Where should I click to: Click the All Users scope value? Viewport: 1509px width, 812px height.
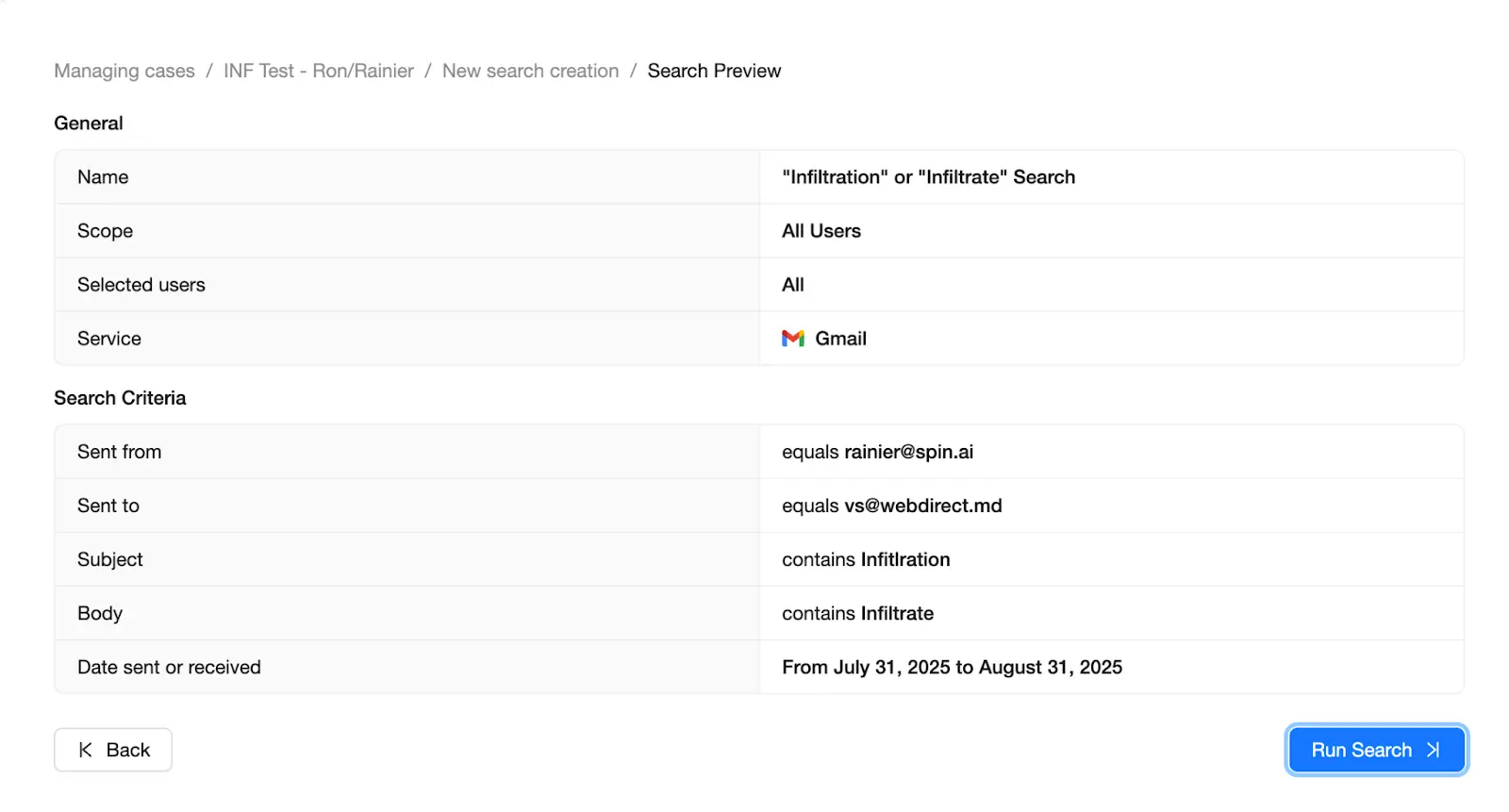[x=821, y=231]
